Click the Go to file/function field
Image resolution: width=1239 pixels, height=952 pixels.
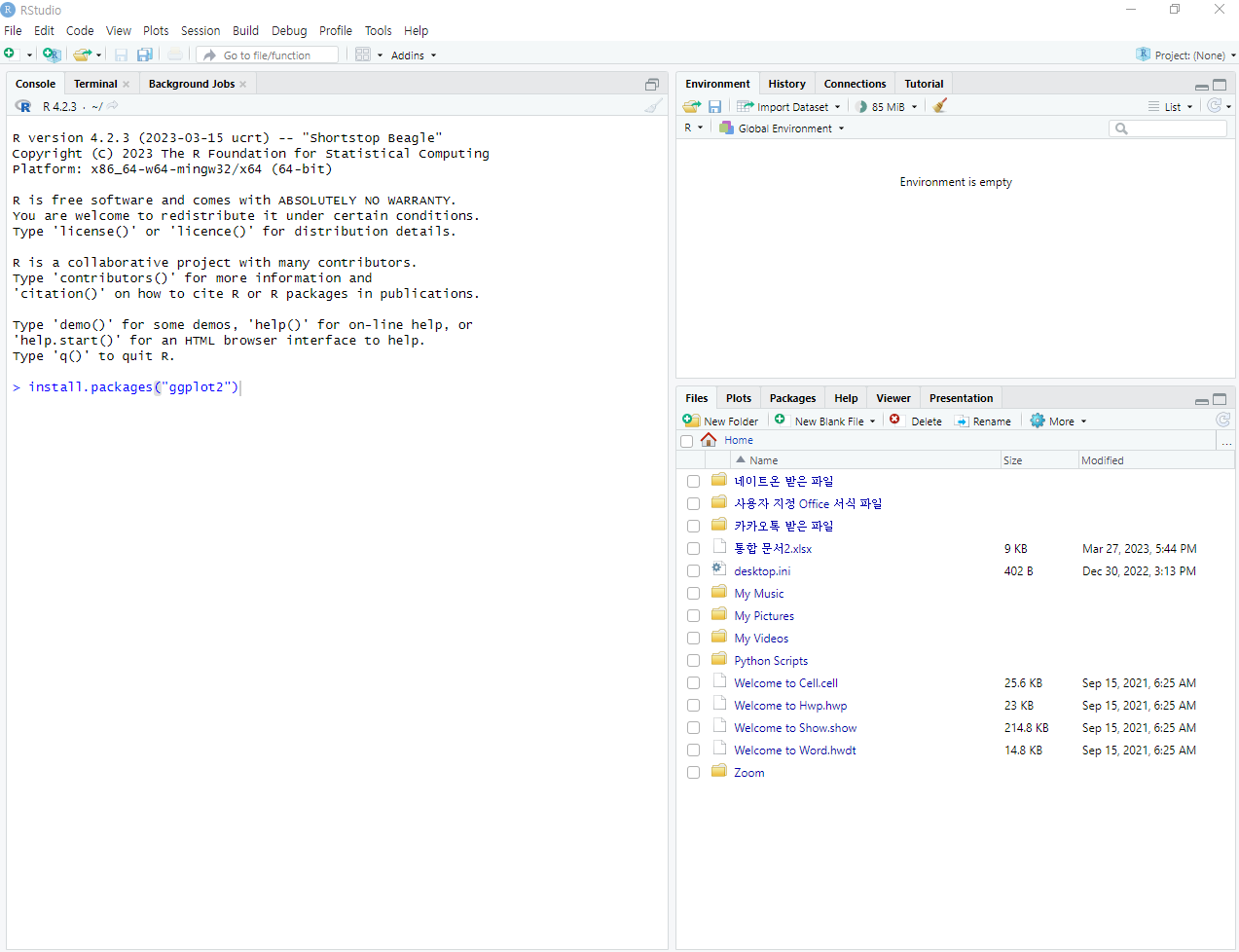268,55
